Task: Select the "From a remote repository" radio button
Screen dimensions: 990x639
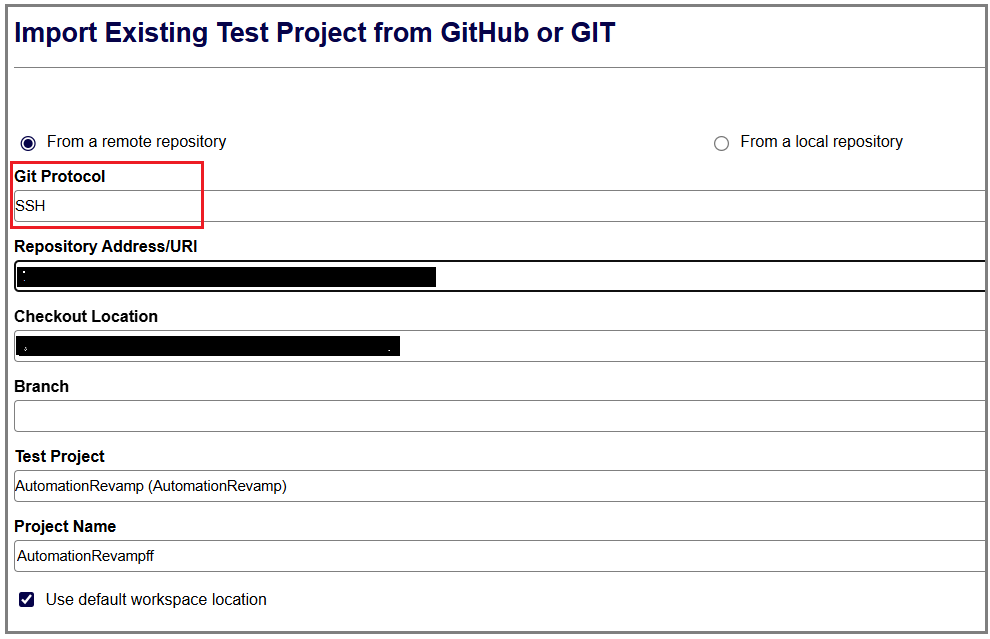Action: (28, 142)
